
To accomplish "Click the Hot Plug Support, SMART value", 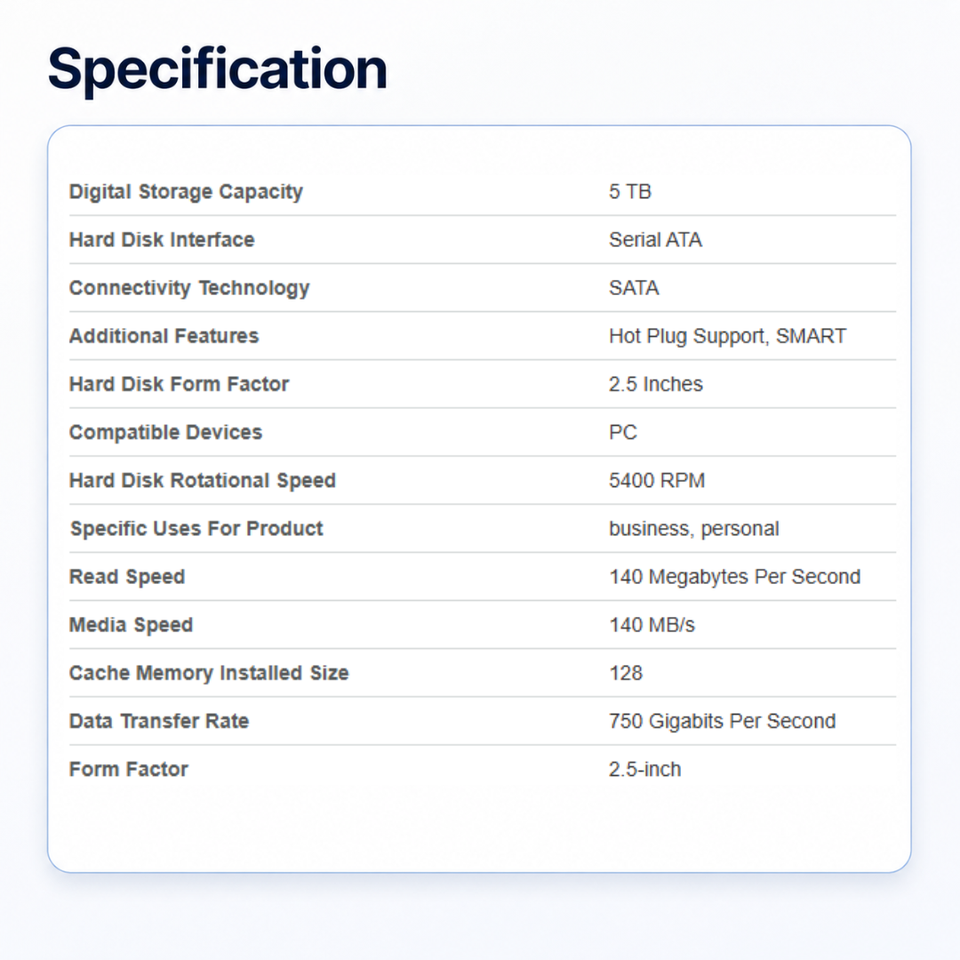I will tap(727, 336).
